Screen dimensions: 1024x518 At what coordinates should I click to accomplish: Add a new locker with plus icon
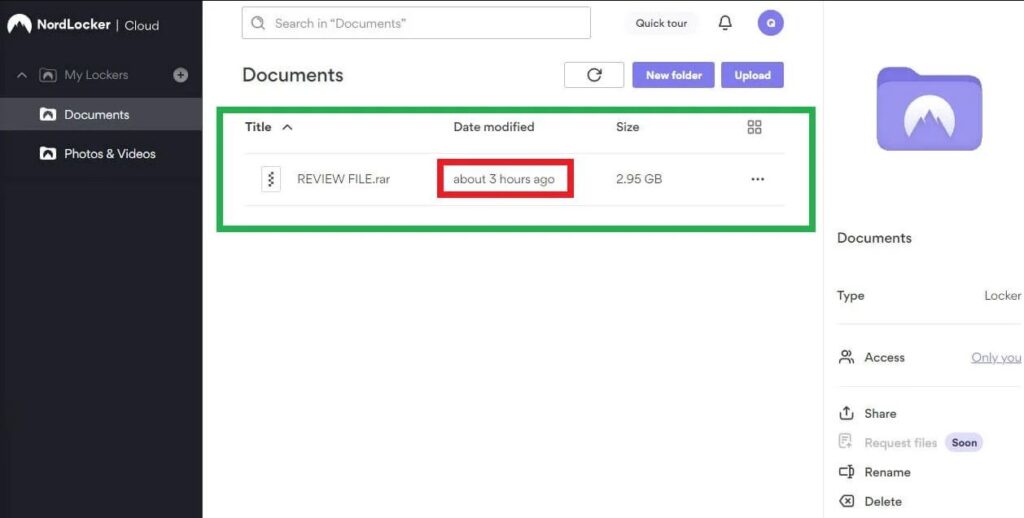point(180,75)
